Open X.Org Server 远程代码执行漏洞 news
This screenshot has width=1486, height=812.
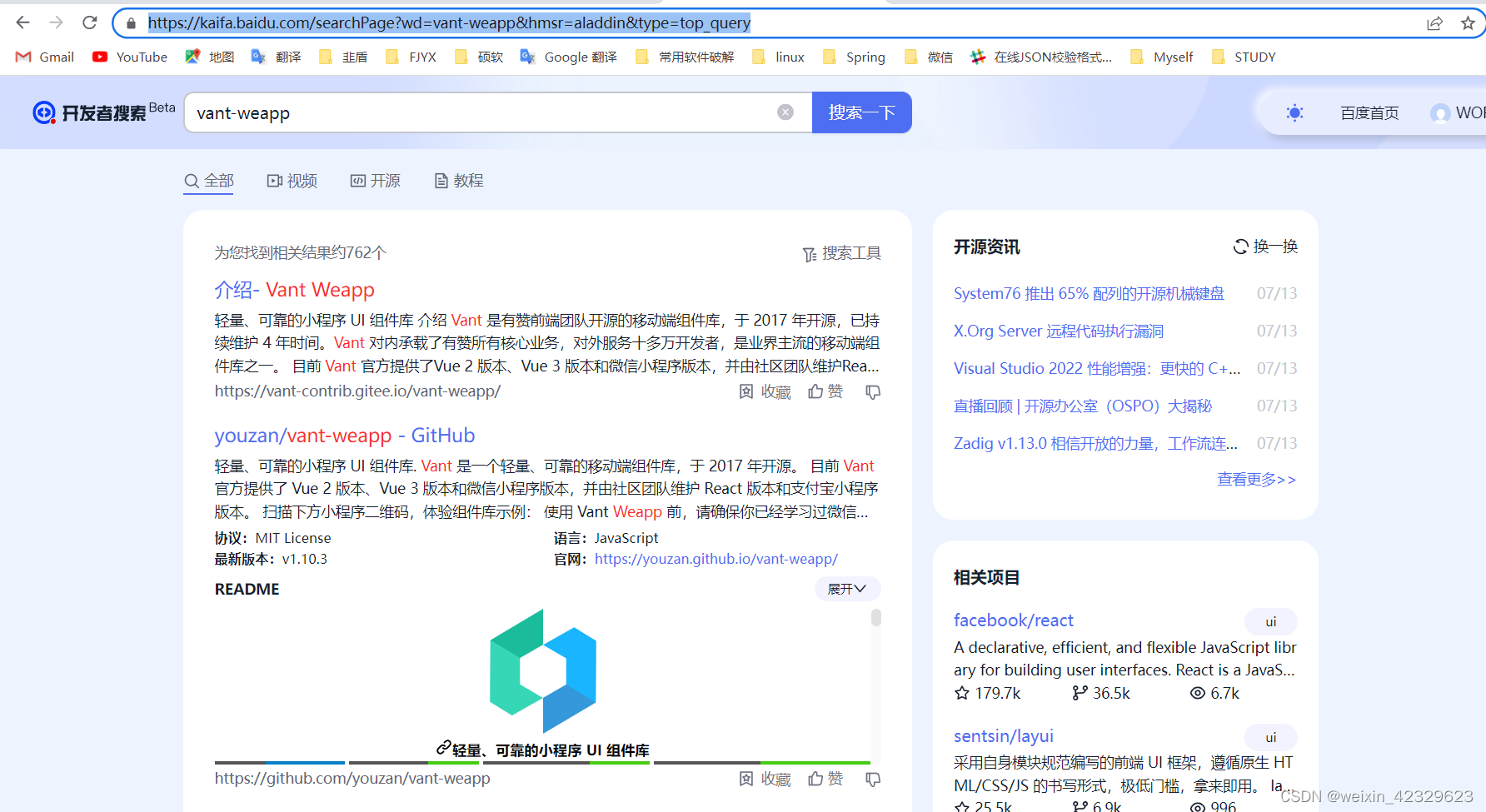click(x=1059, y=331)
